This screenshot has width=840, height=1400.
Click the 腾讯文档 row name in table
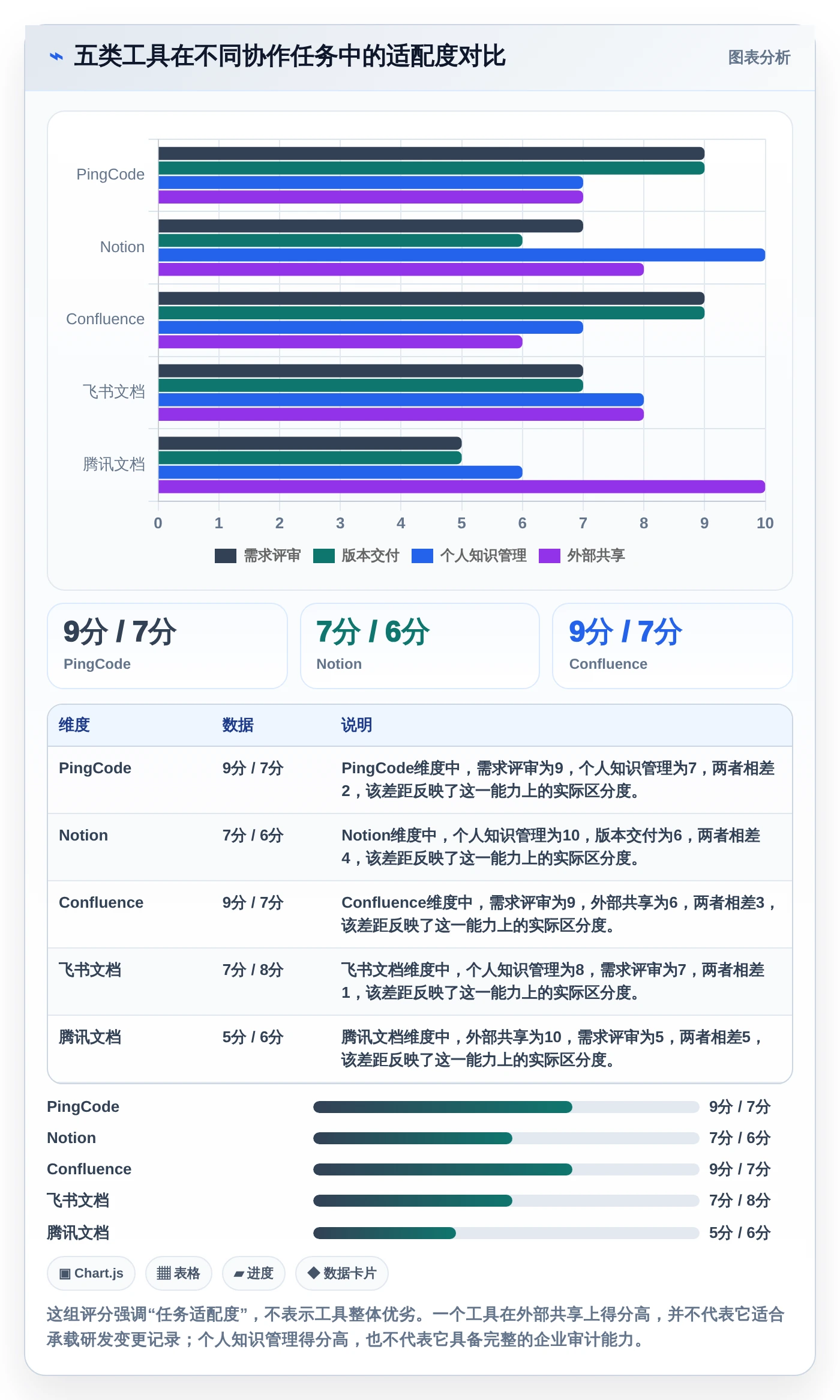click(90, 1037)
